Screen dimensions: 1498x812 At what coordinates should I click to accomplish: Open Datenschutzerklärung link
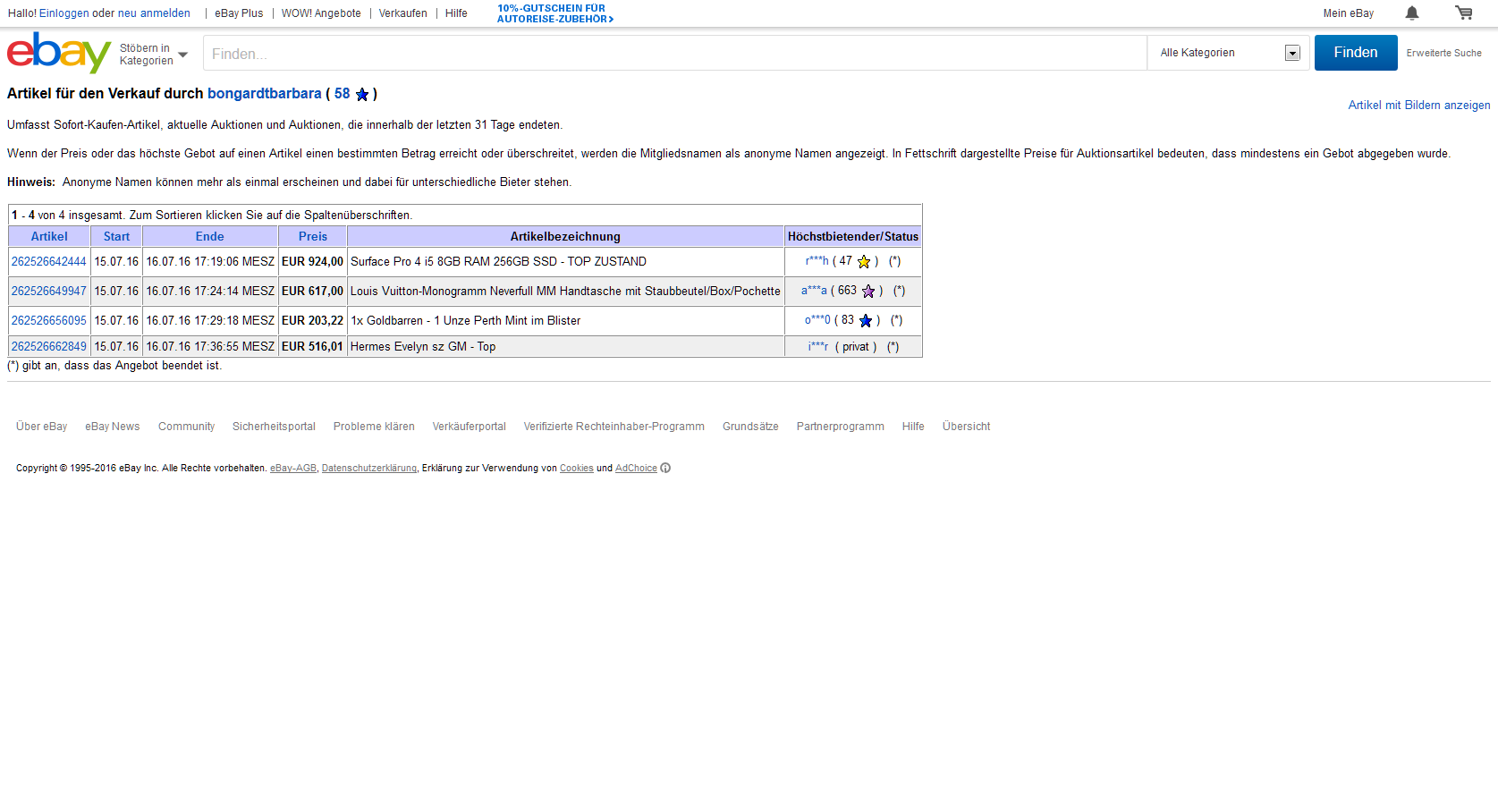(x=369, y=469)
